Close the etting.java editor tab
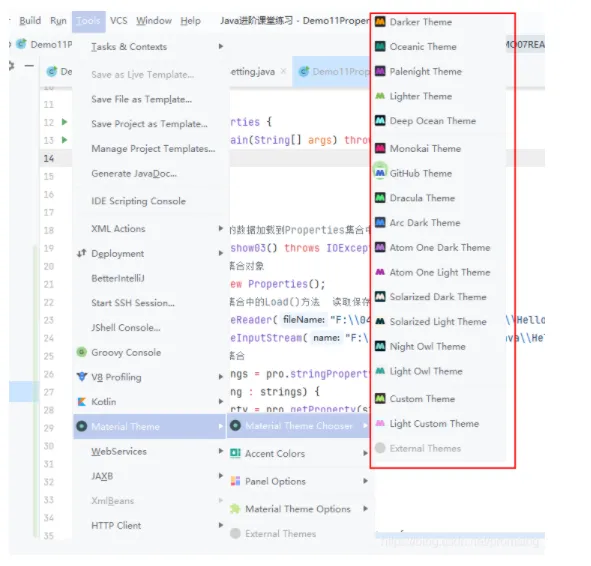 (x=283, y=71)
